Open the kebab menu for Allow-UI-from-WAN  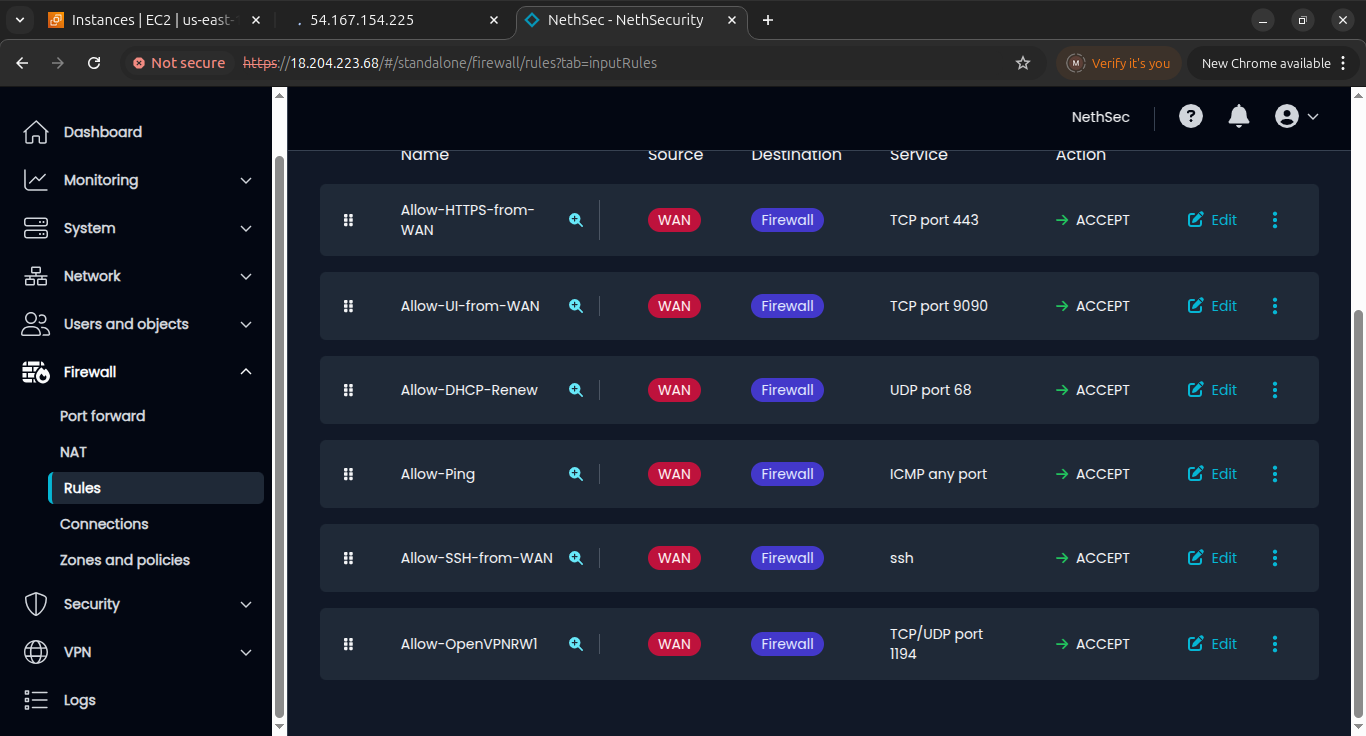[1274, 306]
